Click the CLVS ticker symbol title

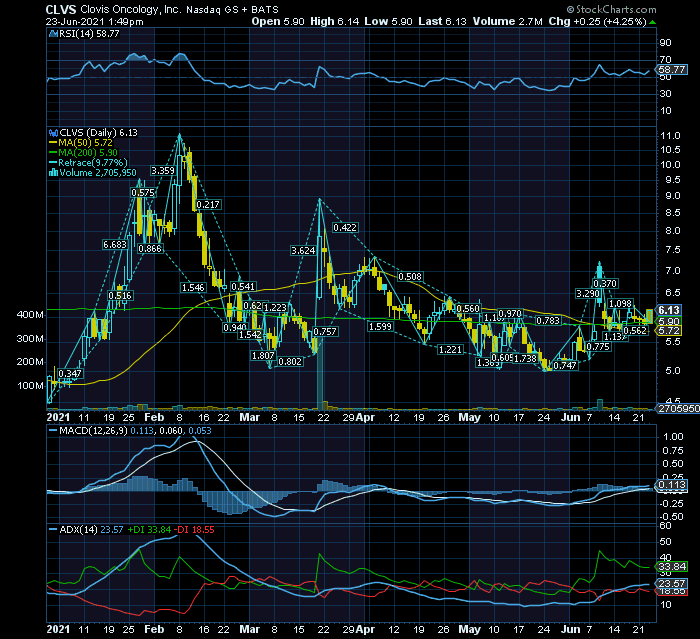(61, 9)
